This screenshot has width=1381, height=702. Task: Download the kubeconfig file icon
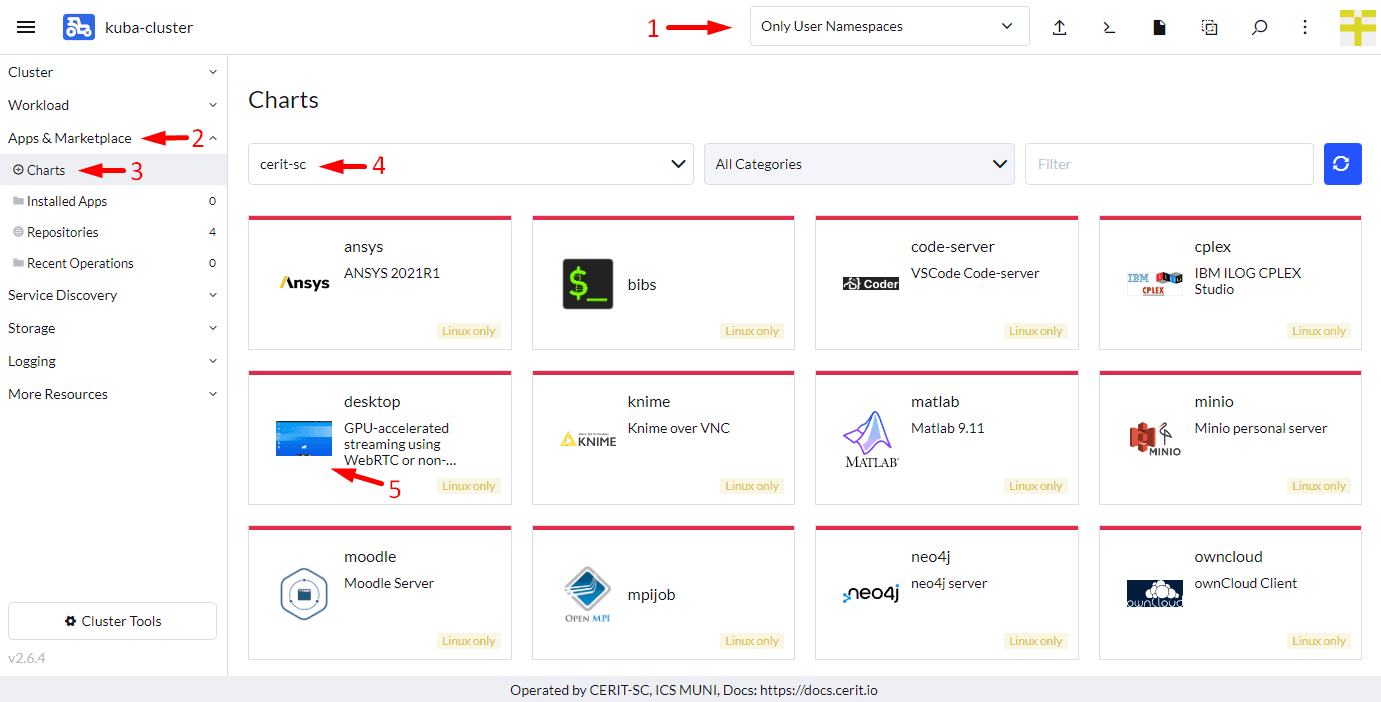pos(1159,27)
